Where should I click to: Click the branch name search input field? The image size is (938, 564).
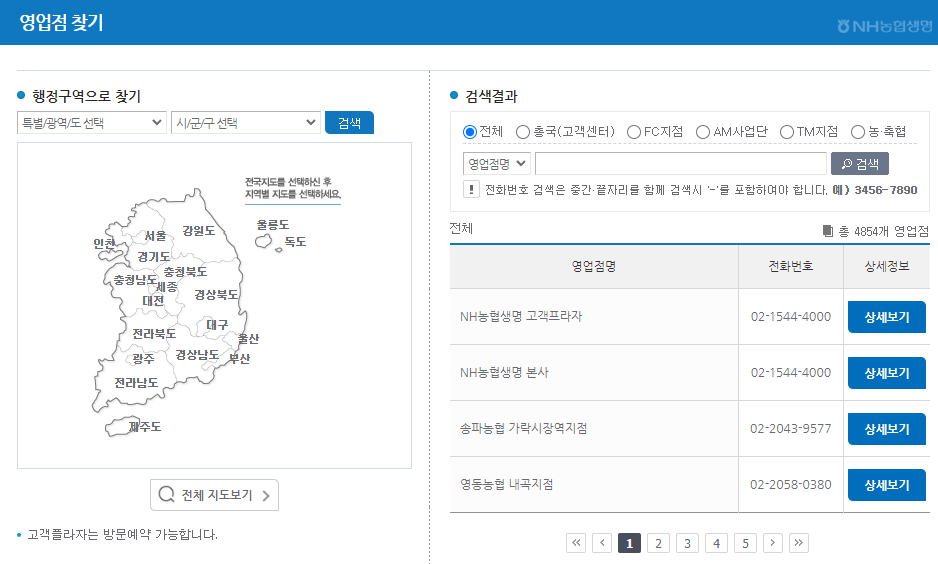681,163
